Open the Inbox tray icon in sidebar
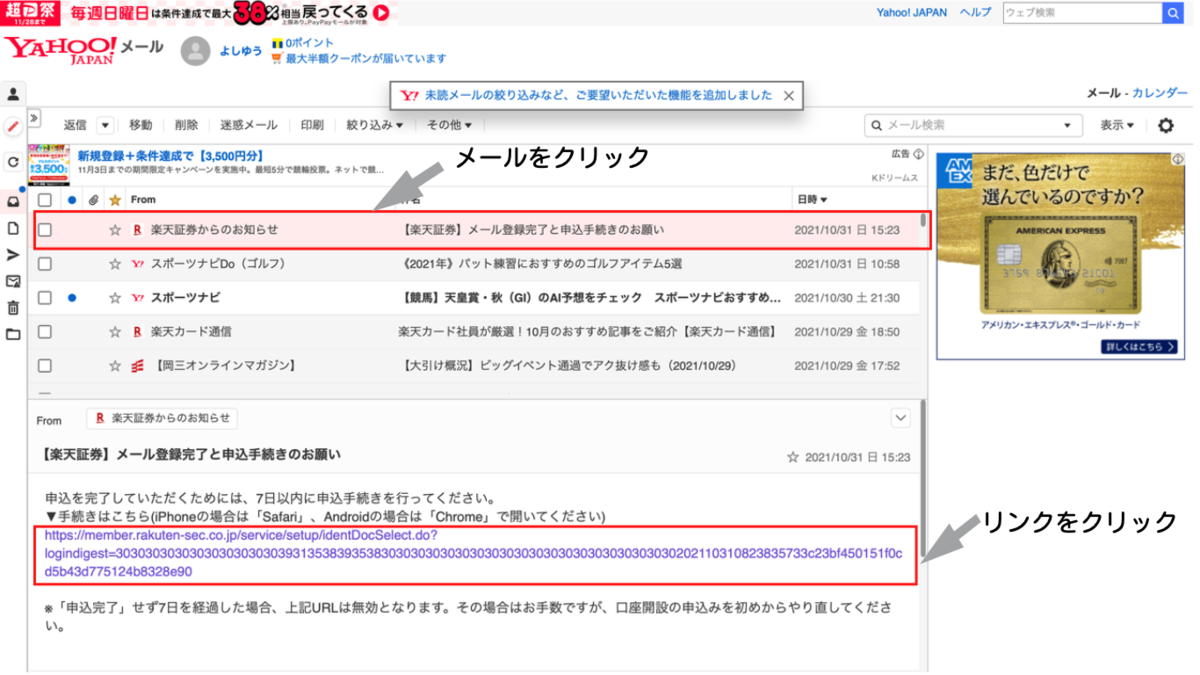 click(x=13, y=201)
